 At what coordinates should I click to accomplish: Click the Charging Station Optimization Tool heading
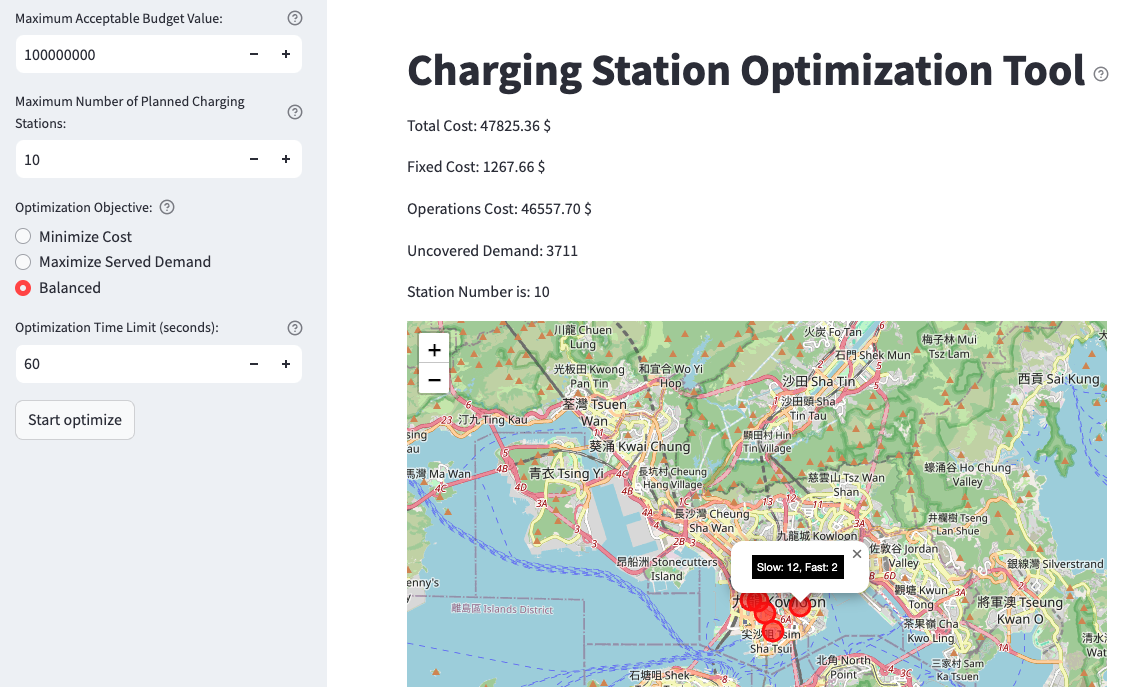pos(746,71)
